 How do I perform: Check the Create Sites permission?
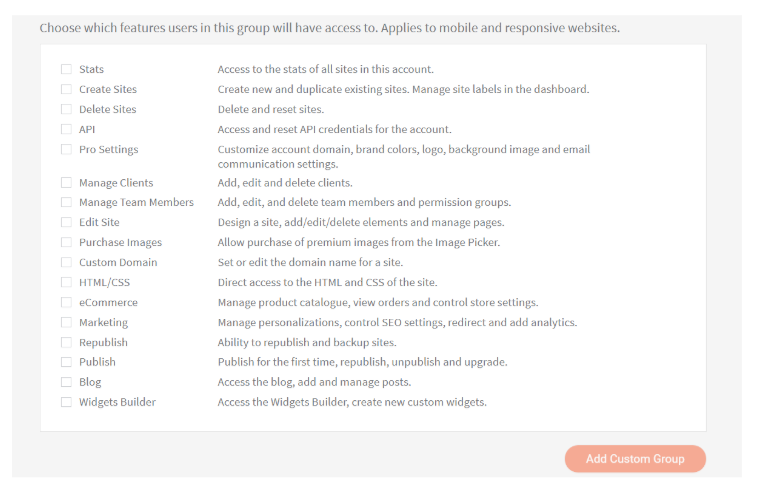point(66,89)
